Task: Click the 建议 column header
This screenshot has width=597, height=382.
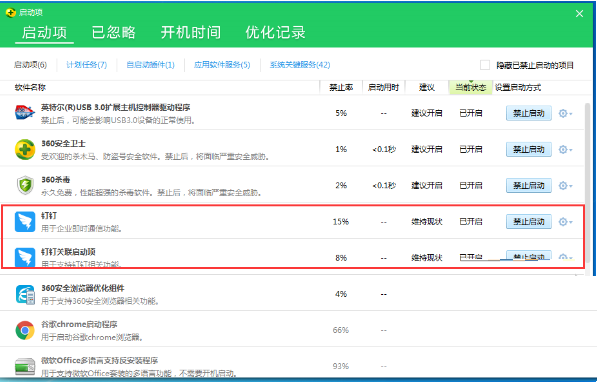Action: tap(427, 88)
